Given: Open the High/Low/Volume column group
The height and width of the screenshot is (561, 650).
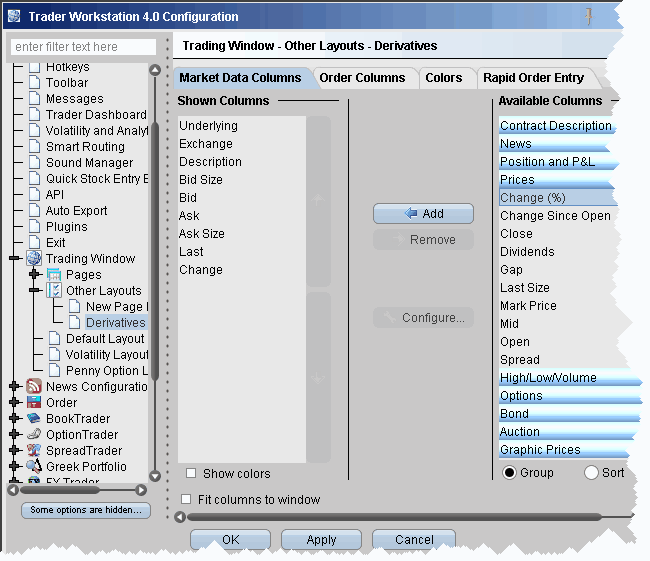Looking at the screenshot, I should tap(570, 378).
